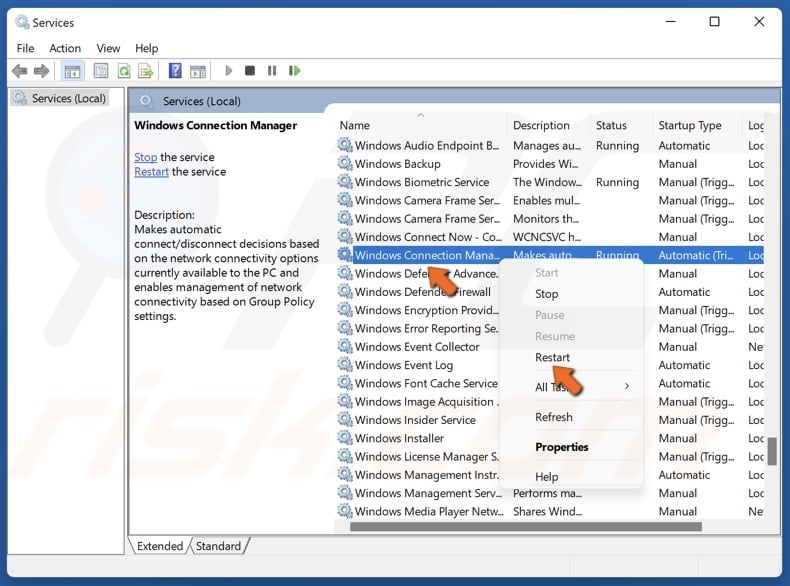Screen dimensions: 790x586
Task: Click the Services app icon in the title bar
Action: point(22,22)
